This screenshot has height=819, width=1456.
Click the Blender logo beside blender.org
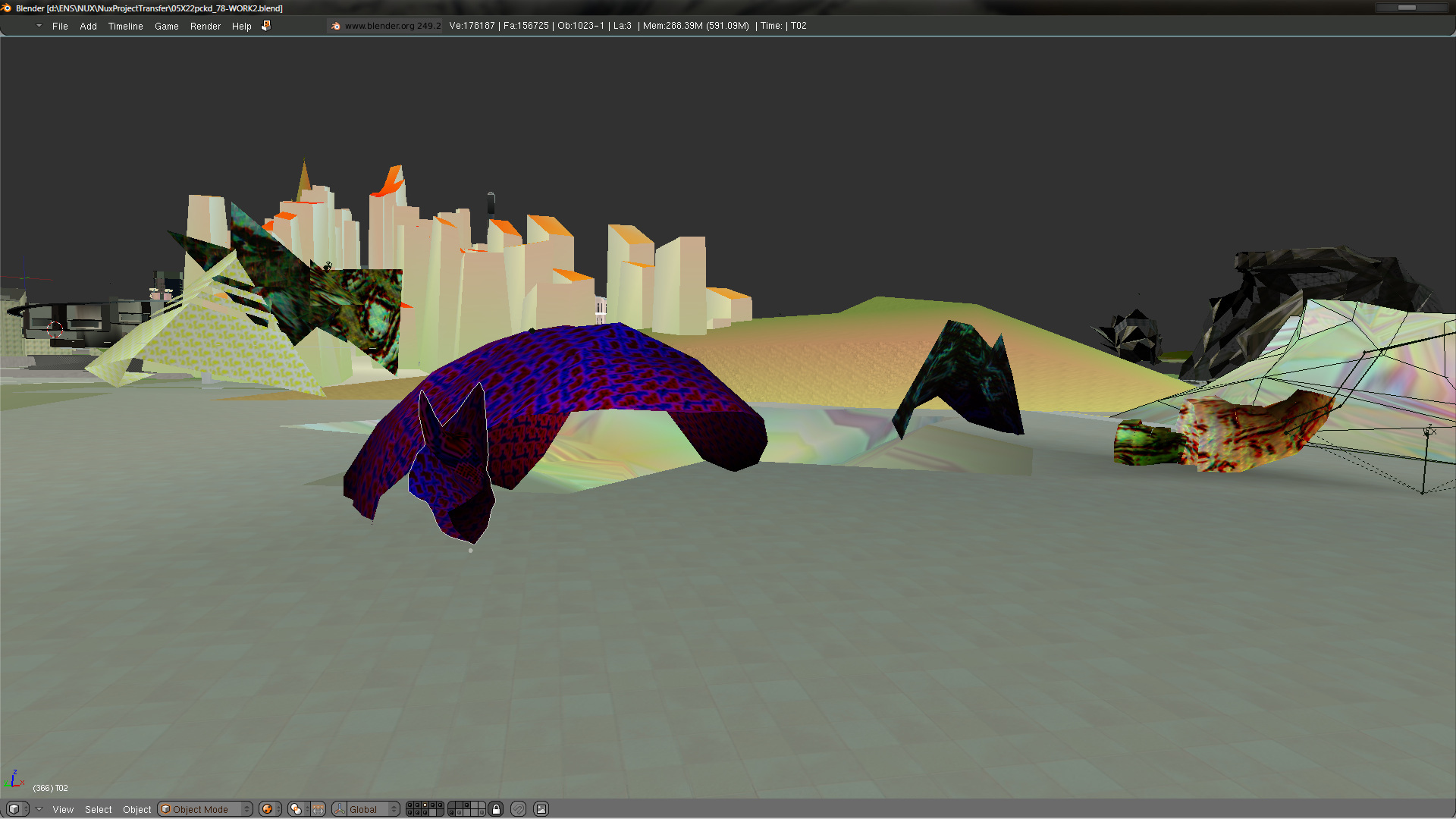(336, 26)
